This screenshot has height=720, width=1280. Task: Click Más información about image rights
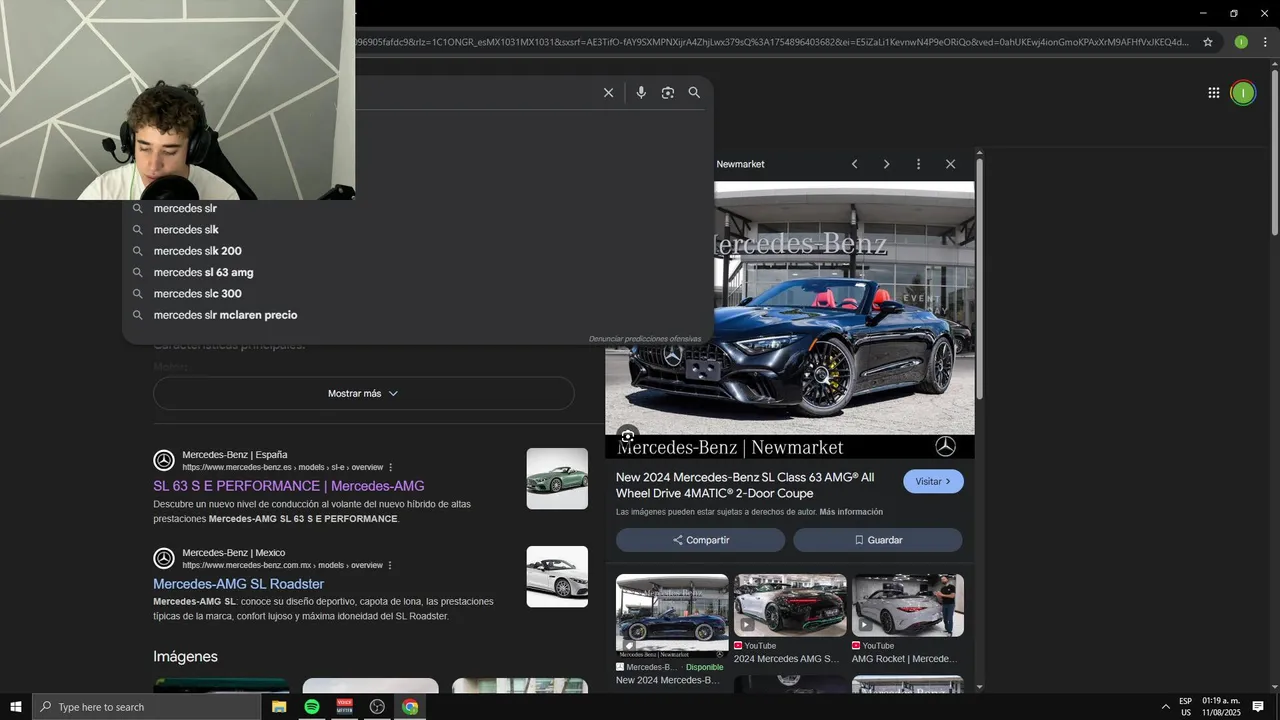coord(851,512)
